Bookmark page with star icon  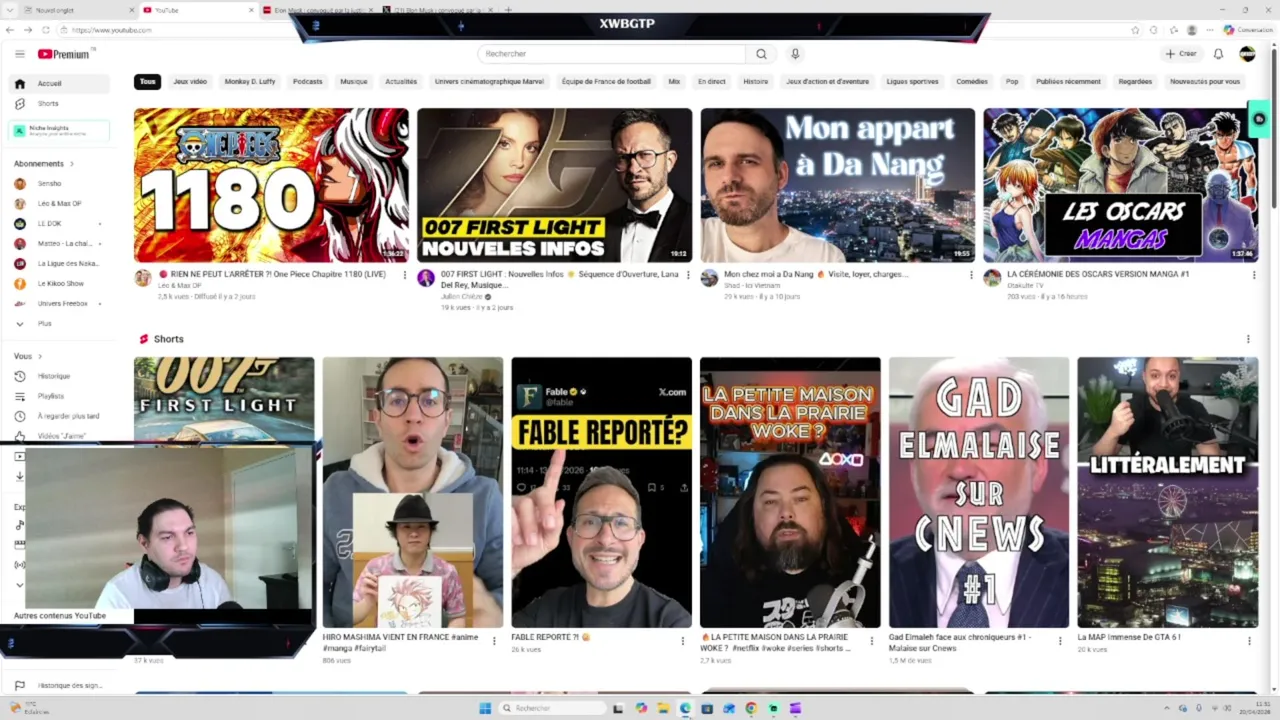[x=1135, y=30]
